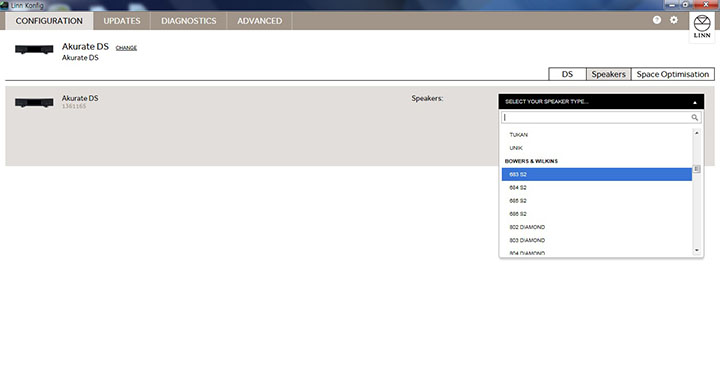Select 685 S2 speaker option
Viewport: 720px width, 384px height.
(x=596, y=201)
